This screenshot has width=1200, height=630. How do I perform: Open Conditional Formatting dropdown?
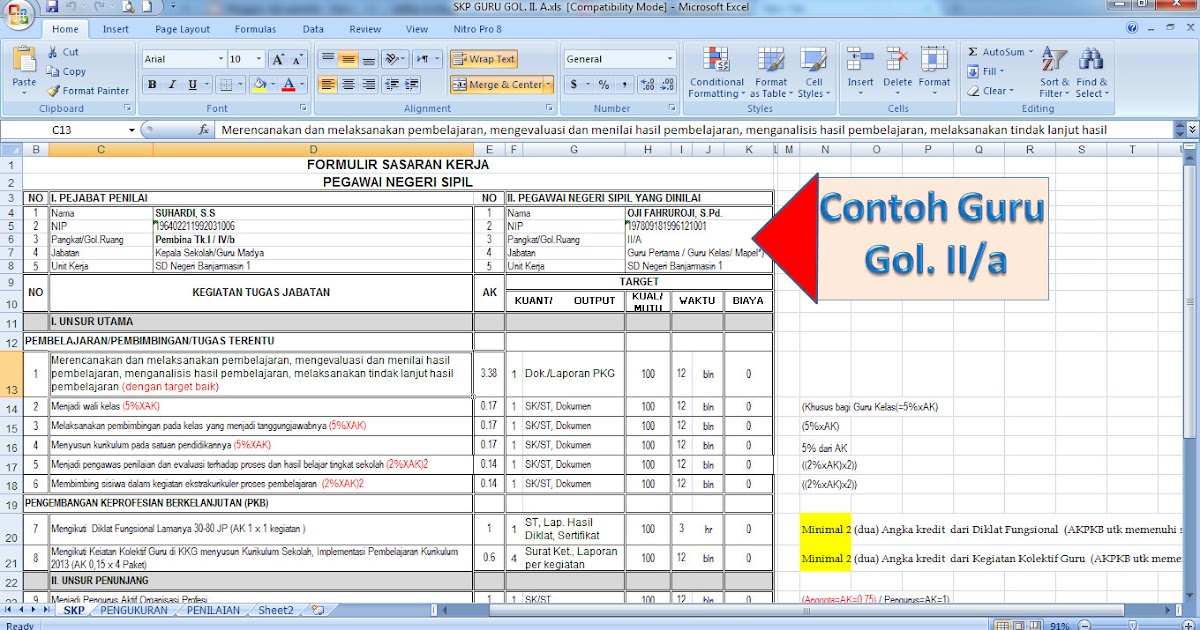tap(717, 72)
